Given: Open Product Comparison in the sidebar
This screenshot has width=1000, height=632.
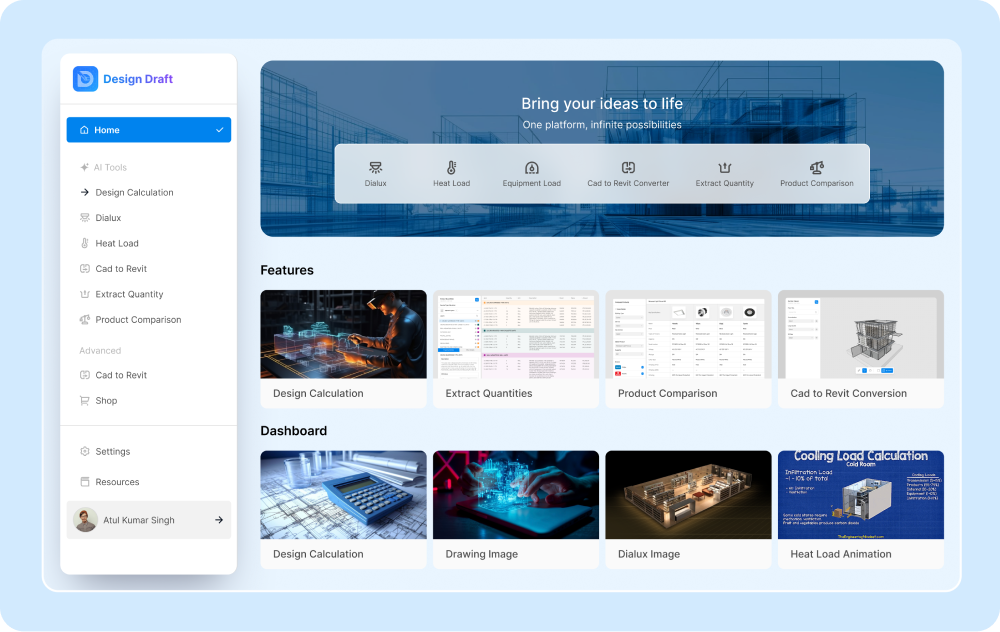Looking at the screenshot, I should click(x=138, y=320).
